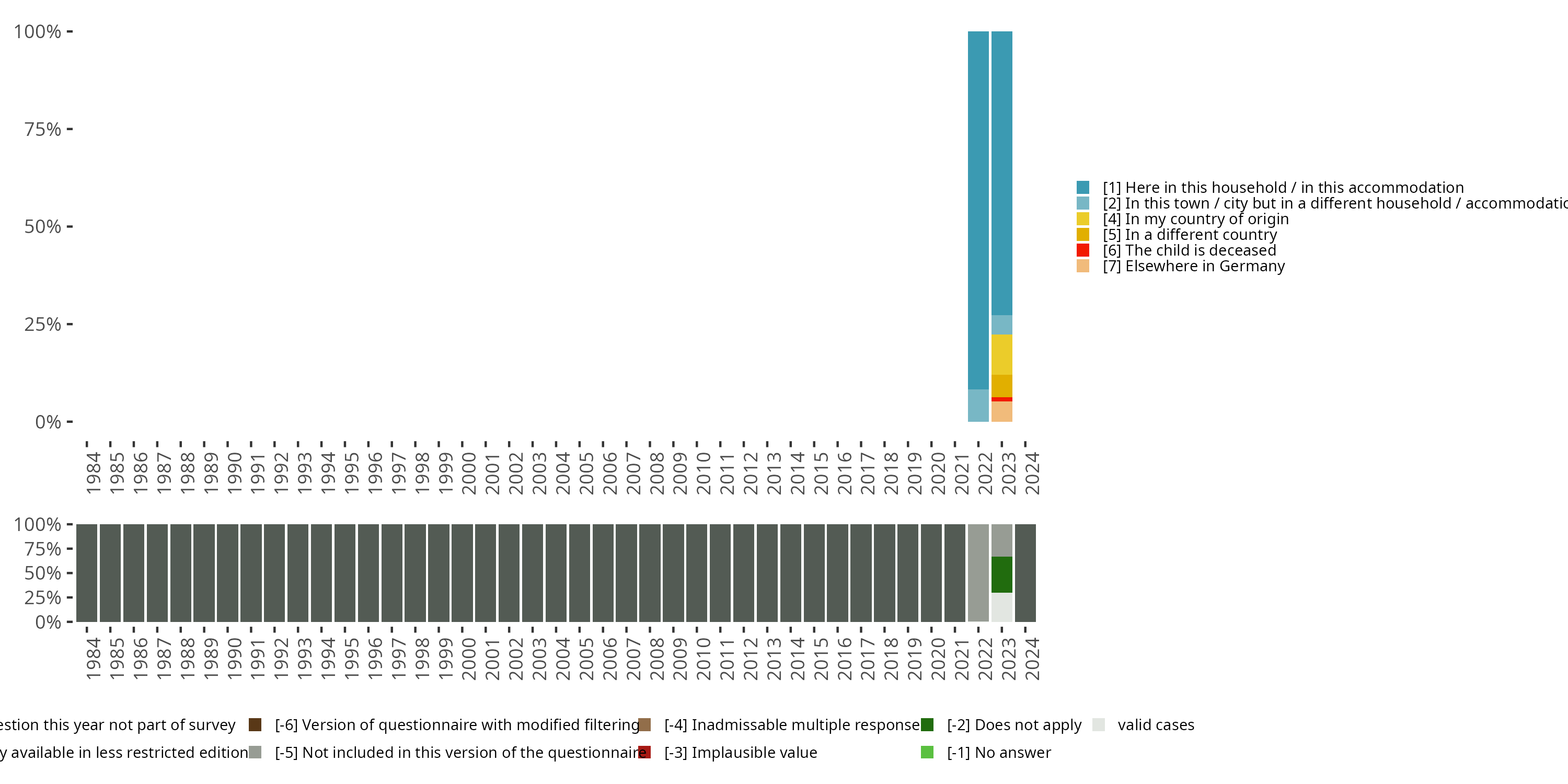Click the green Does not apply segment in lower chart
Viewport: 1568px width, 784px height.
pyautogui.click(x=1002, y=574)
